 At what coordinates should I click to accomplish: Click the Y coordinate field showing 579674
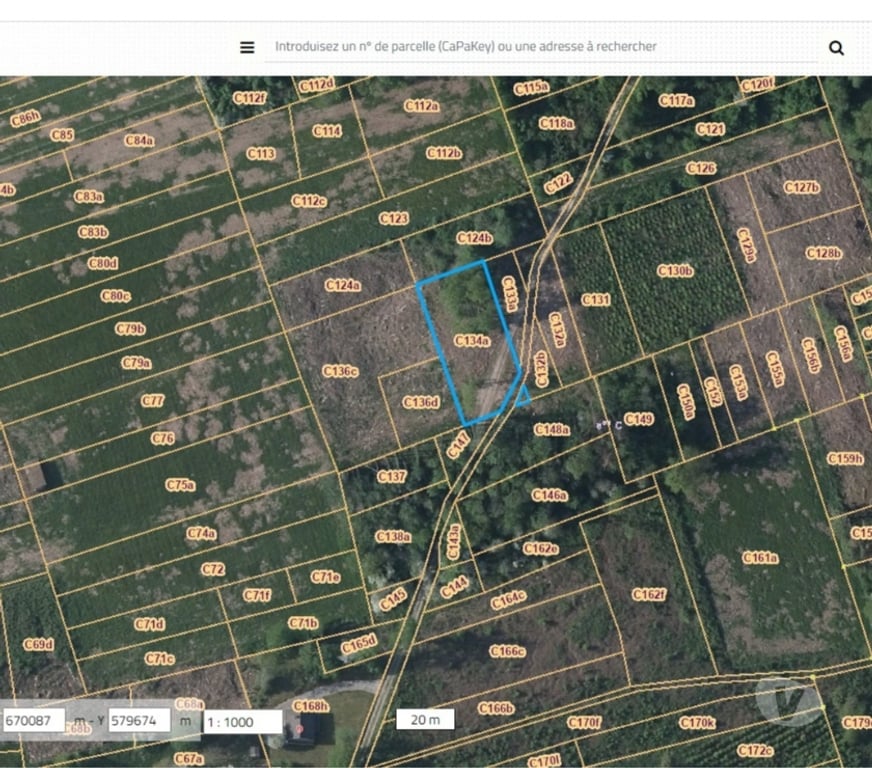click(x=138, y=720)
